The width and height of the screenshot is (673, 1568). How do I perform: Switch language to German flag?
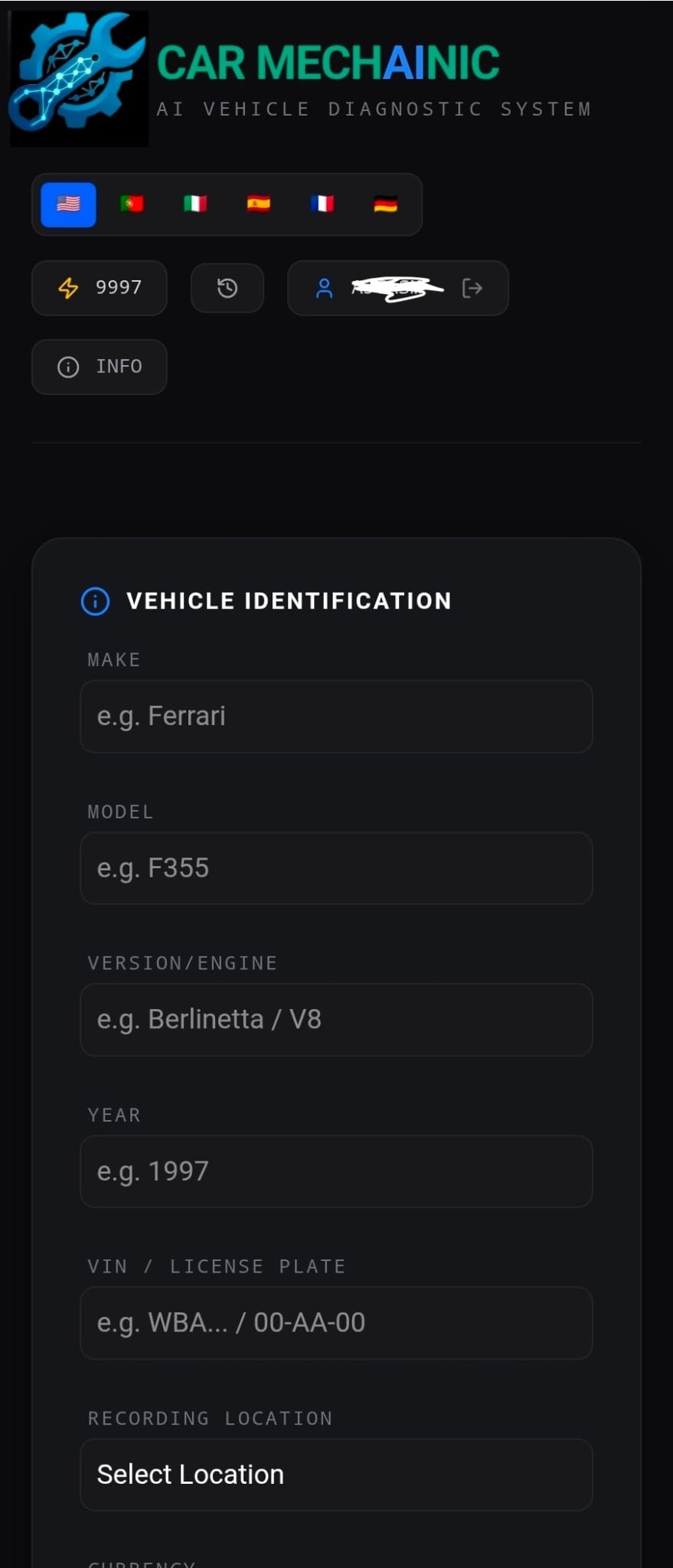385,204
